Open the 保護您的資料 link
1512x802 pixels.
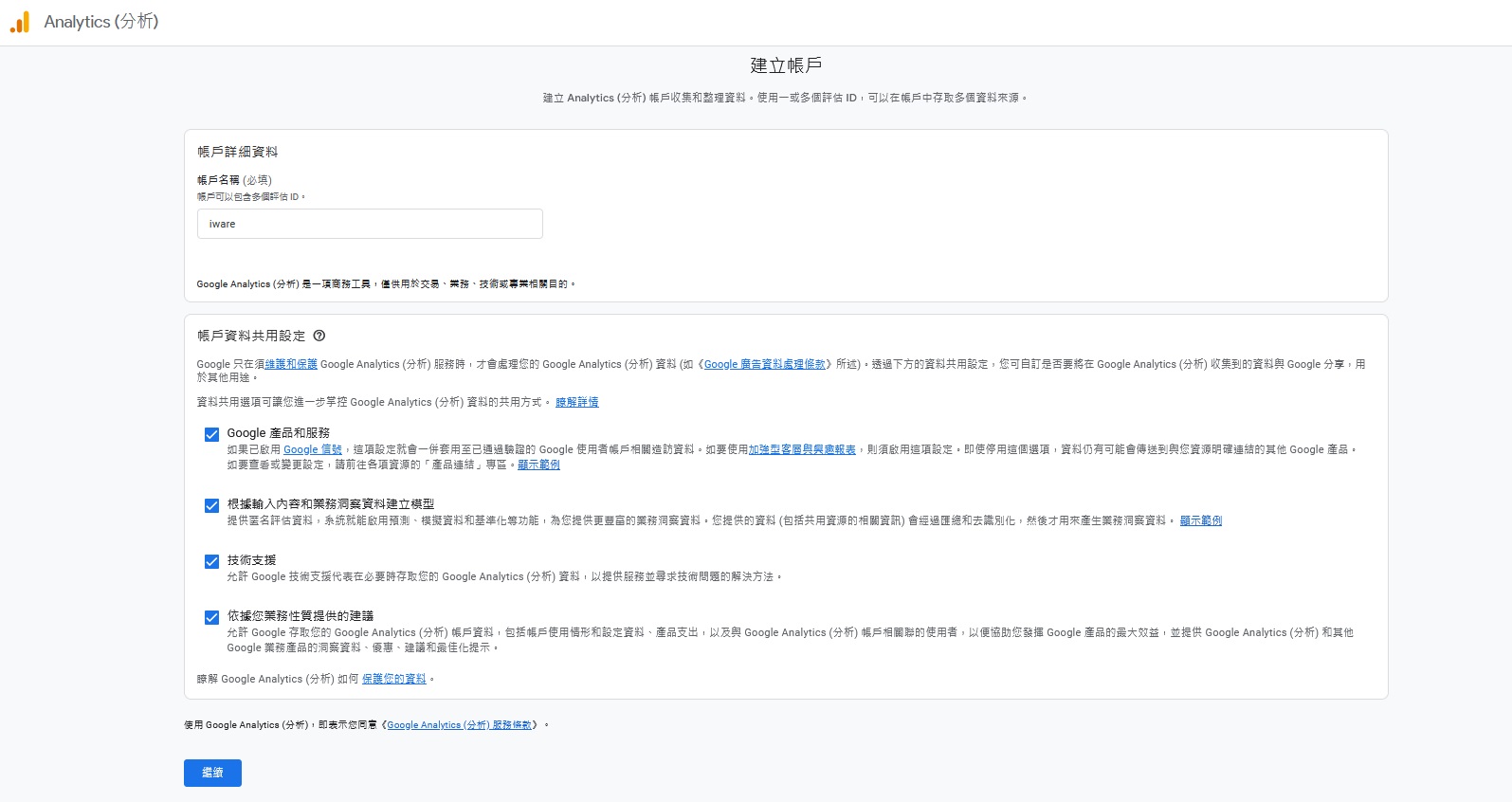click(394, 679)
